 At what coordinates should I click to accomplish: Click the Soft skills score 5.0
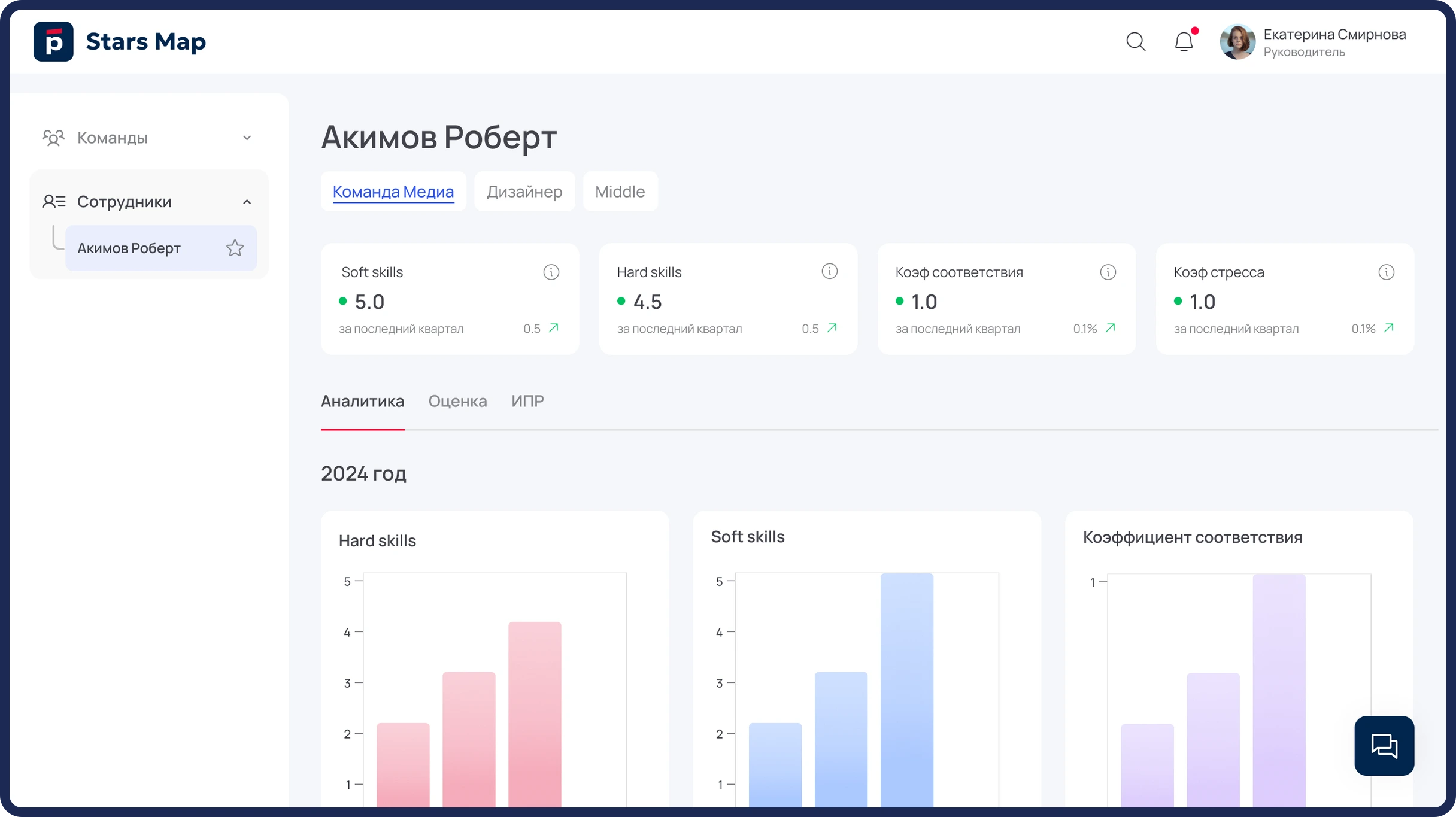click(x=369, y=302)
